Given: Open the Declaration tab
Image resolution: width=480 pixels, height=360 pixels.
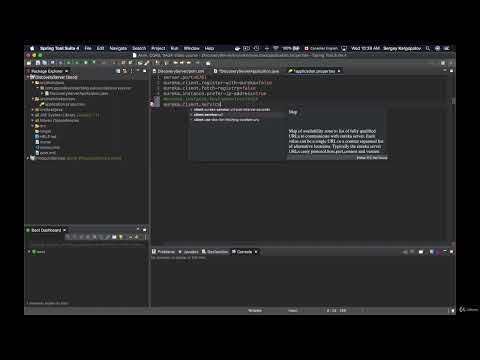Looking at the screenshot, I should tap(215, 252).
